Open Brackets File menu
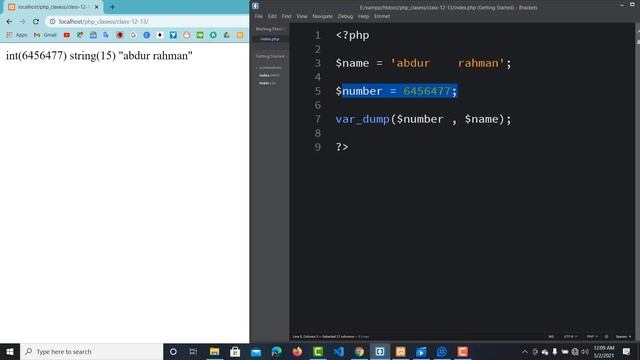This screenshot has height=360, width=640. tap(259, 16)
